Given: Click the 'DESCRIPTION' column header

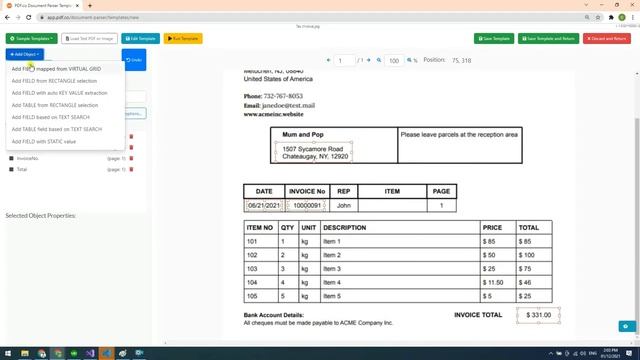Looking at the screenshot, I should coord(344,228).
